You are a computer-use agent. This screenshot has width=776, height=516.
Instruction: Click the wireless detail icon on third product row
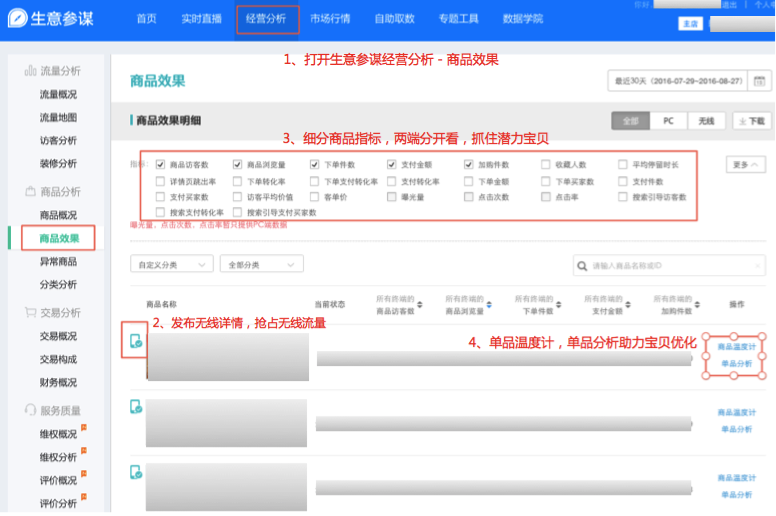coord(136,472)
